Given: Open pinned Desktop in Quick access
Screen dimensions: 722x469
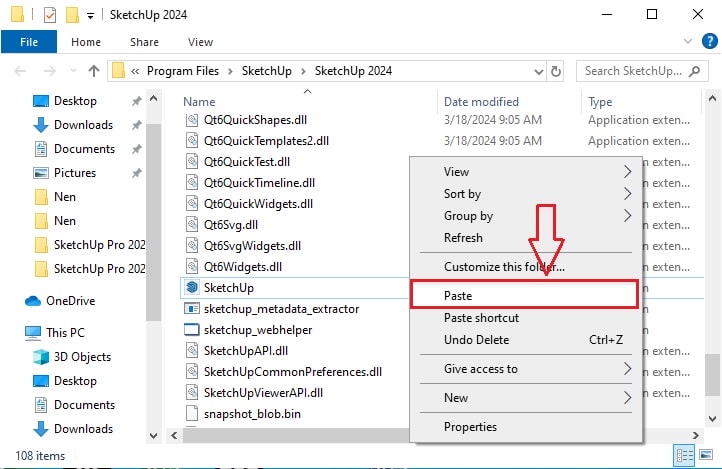Looking at the screenshot, I should point(75,101).
